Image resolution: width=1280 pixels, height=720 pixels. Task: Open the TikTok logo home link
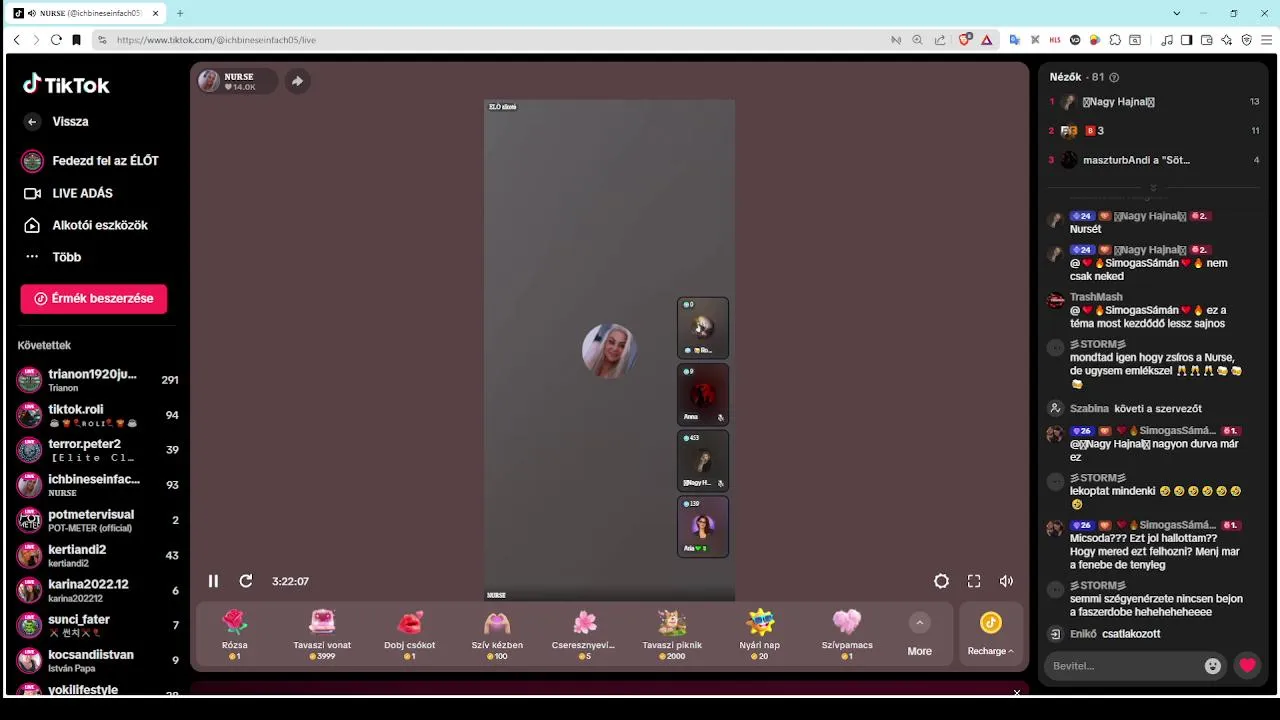[66, 85]
